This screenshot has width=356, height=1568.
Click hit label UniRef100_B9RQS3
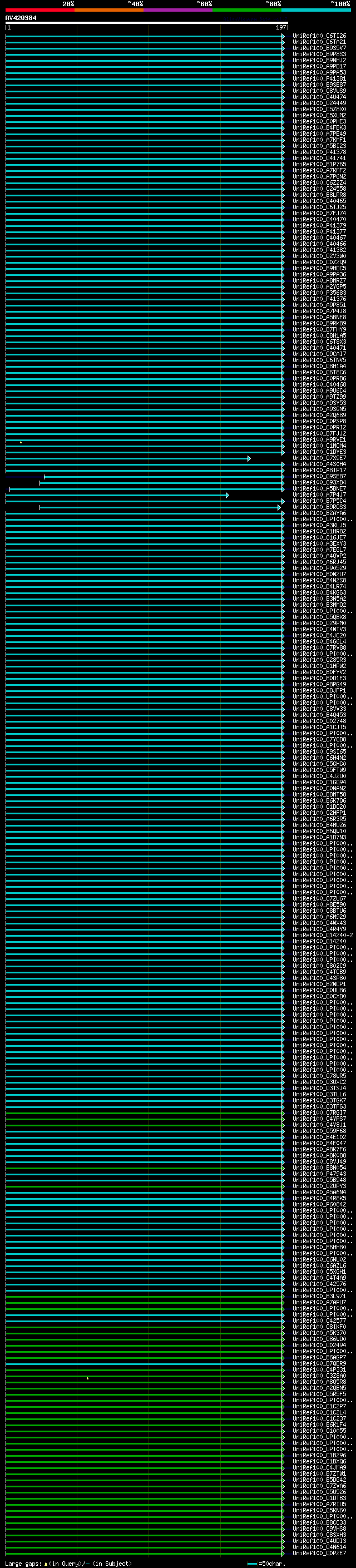tap(319, 507)
